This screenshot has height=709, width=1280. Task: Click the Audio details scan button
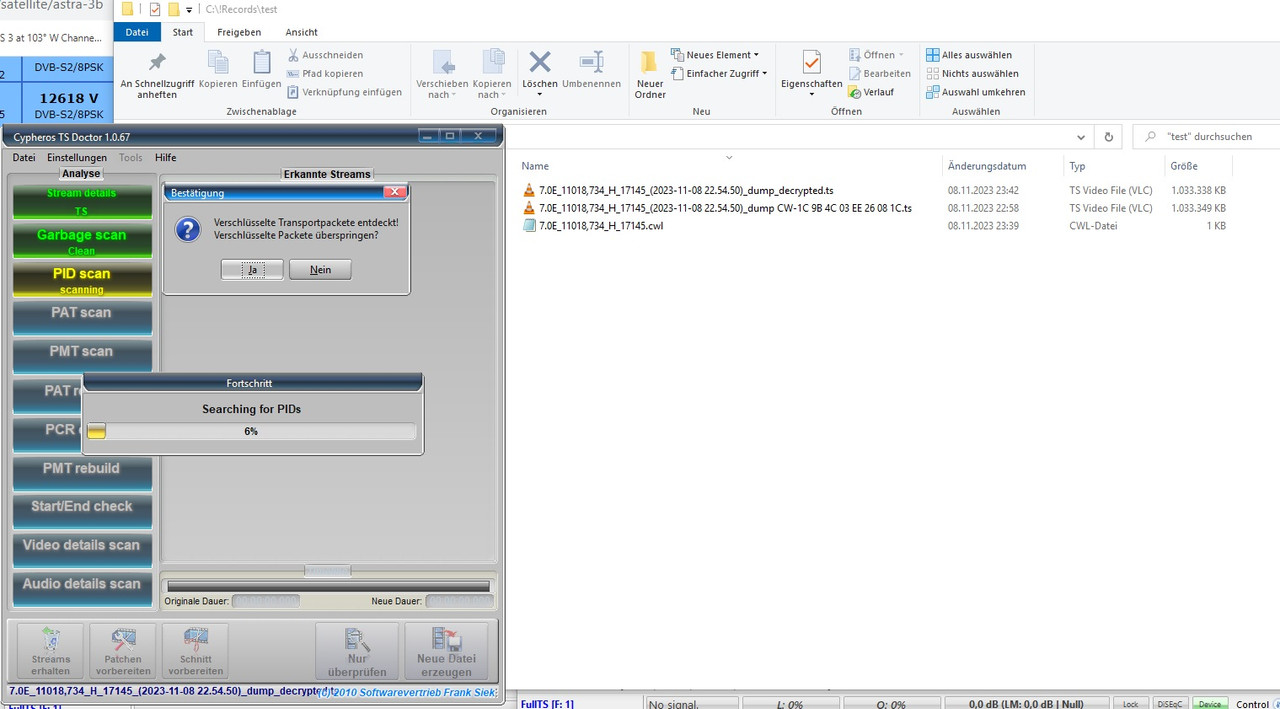(82, 590)
